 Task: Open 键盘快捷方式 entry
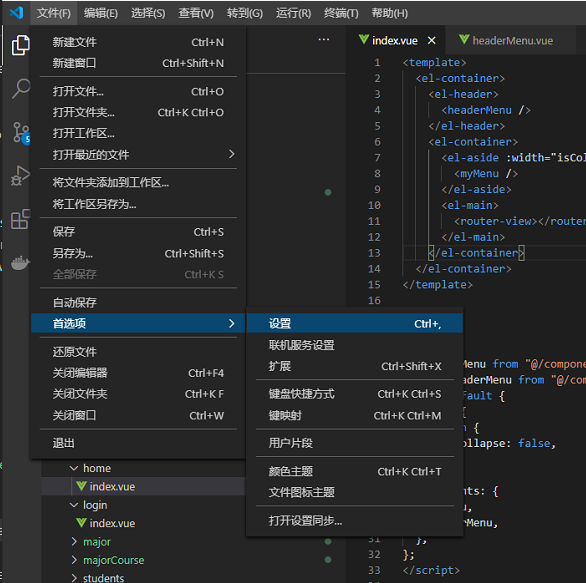click(x=354, y=394)
